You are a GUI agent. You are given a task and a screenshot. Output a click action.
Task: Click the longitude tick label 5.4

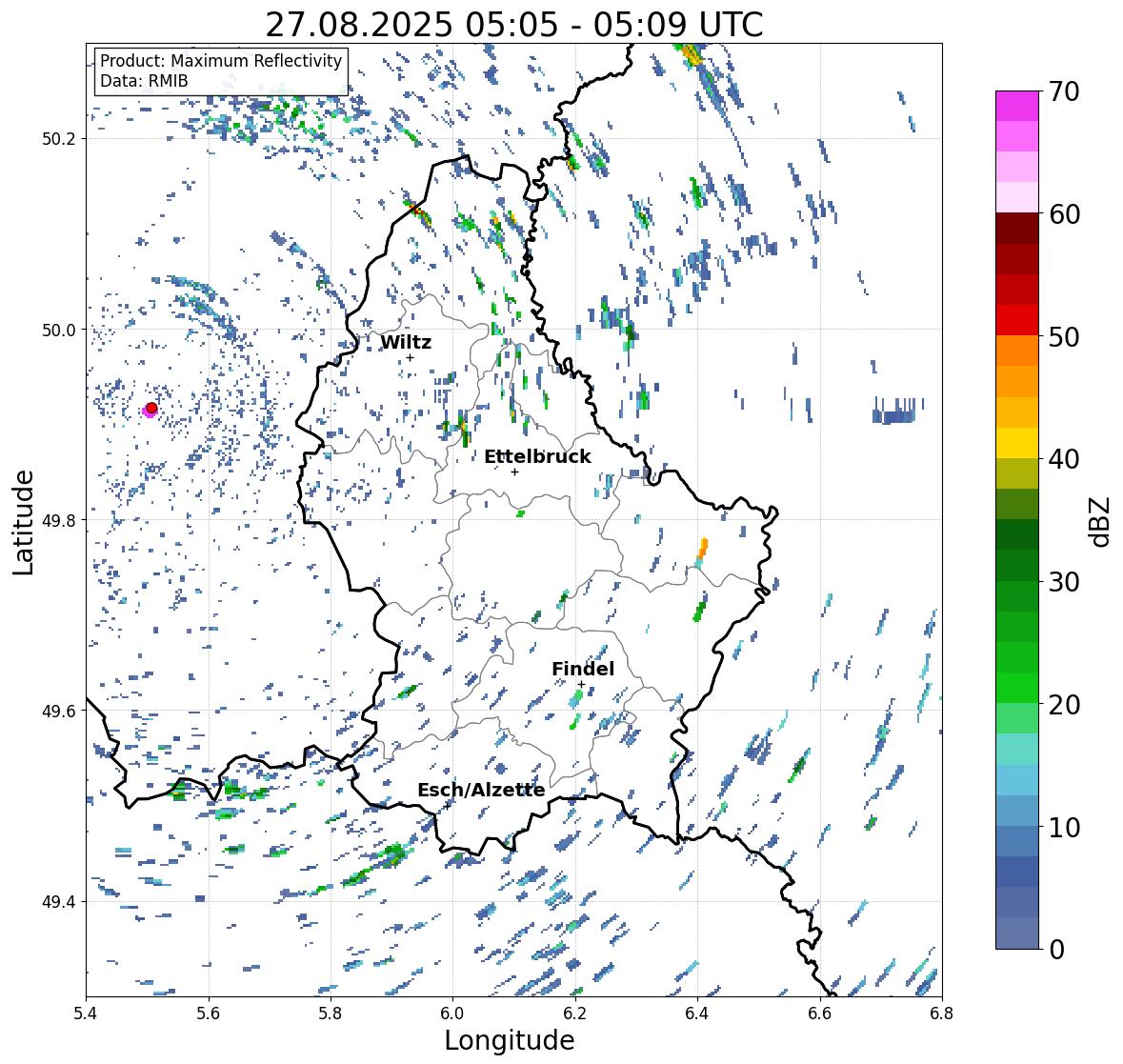[86, 1013]
